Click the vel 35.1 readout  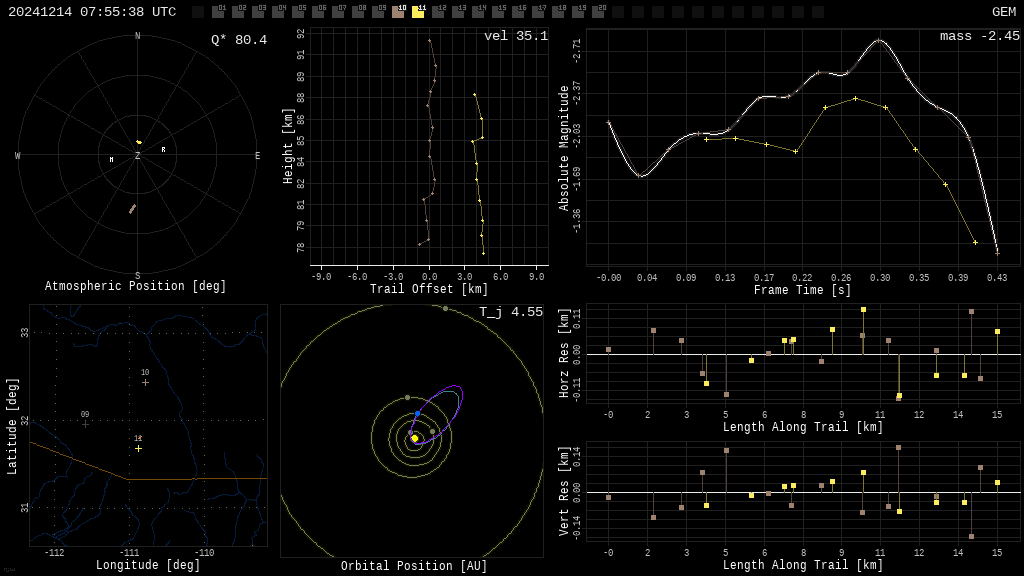tap(515, 36)
